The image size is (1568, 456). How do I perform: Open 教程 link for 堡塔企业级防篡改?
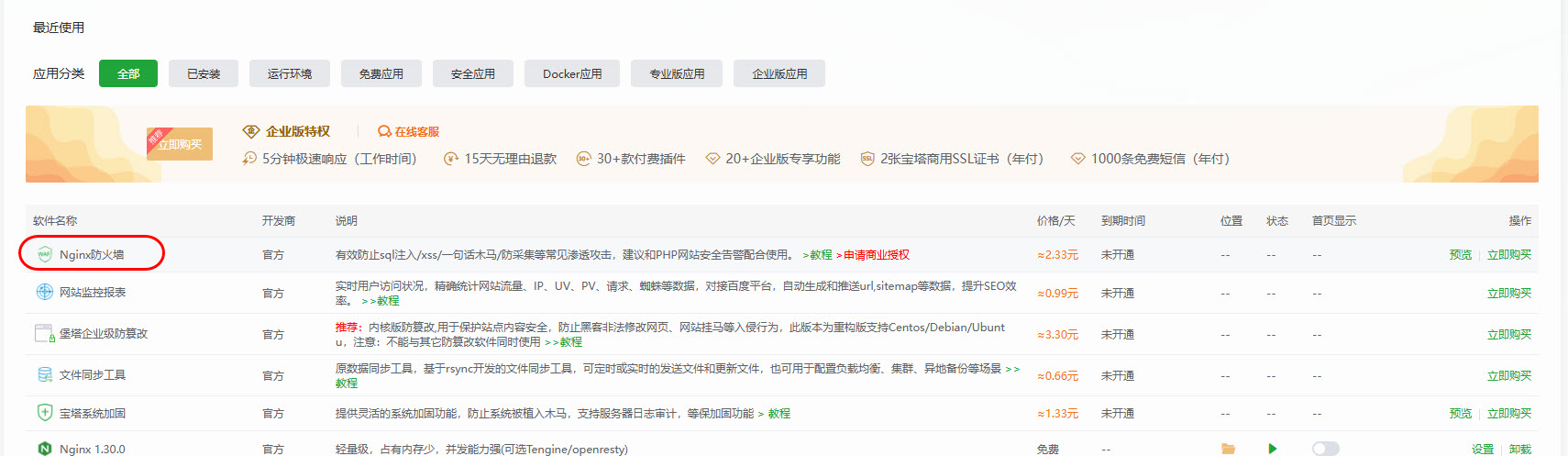pyautogui.click(x=563, y=341)
